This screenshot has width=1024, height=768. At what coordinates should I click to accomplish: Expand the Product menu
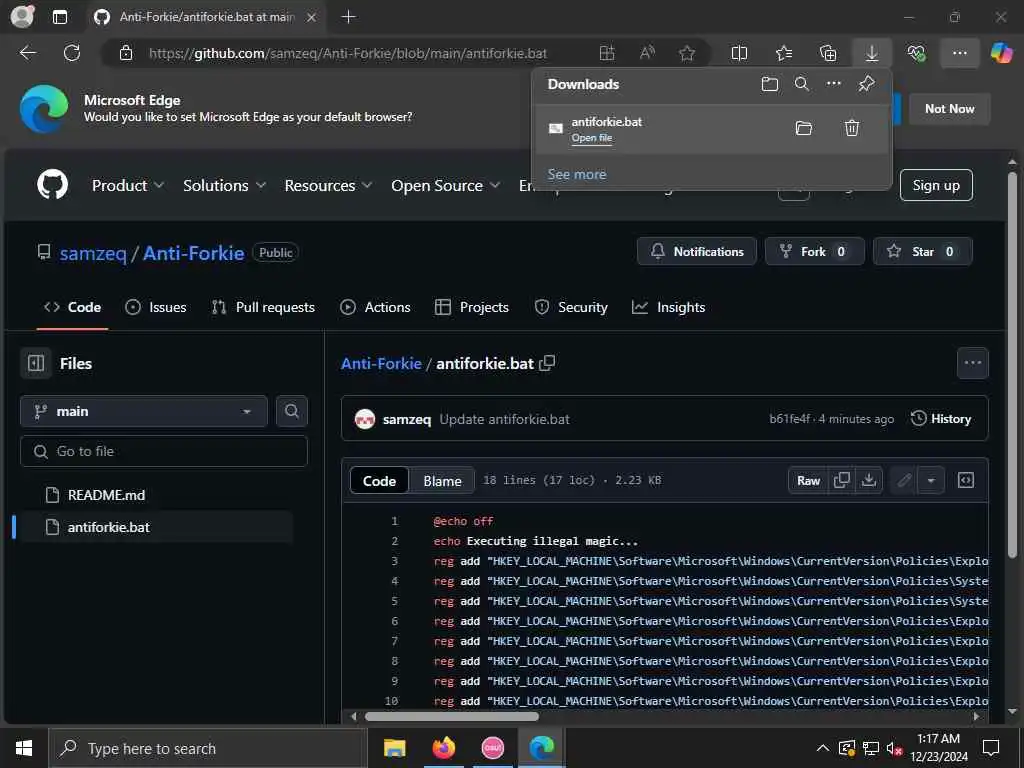(127, 185)
